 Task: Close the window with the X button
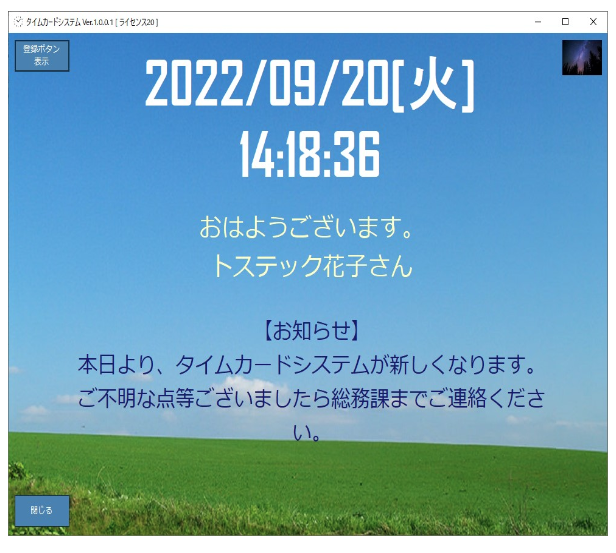coord(592,21)
